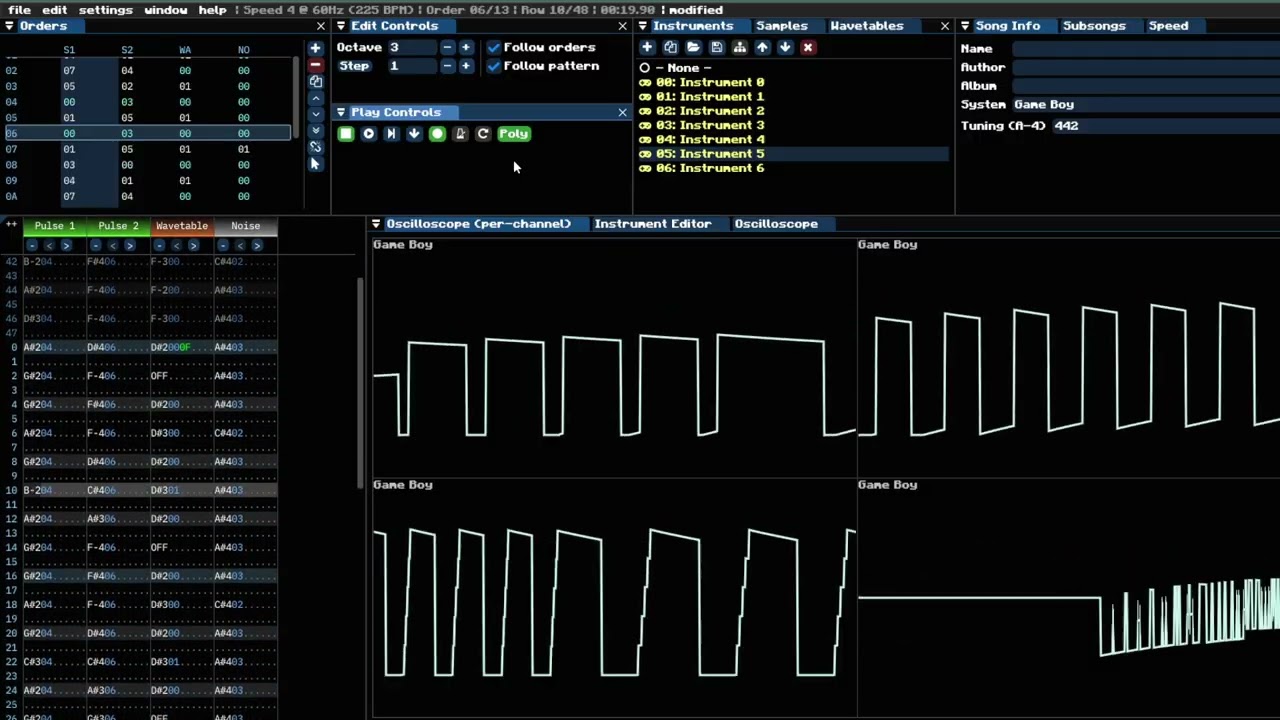
Task: Mute the Pulse 1 channel header
Action: (55, 226)
